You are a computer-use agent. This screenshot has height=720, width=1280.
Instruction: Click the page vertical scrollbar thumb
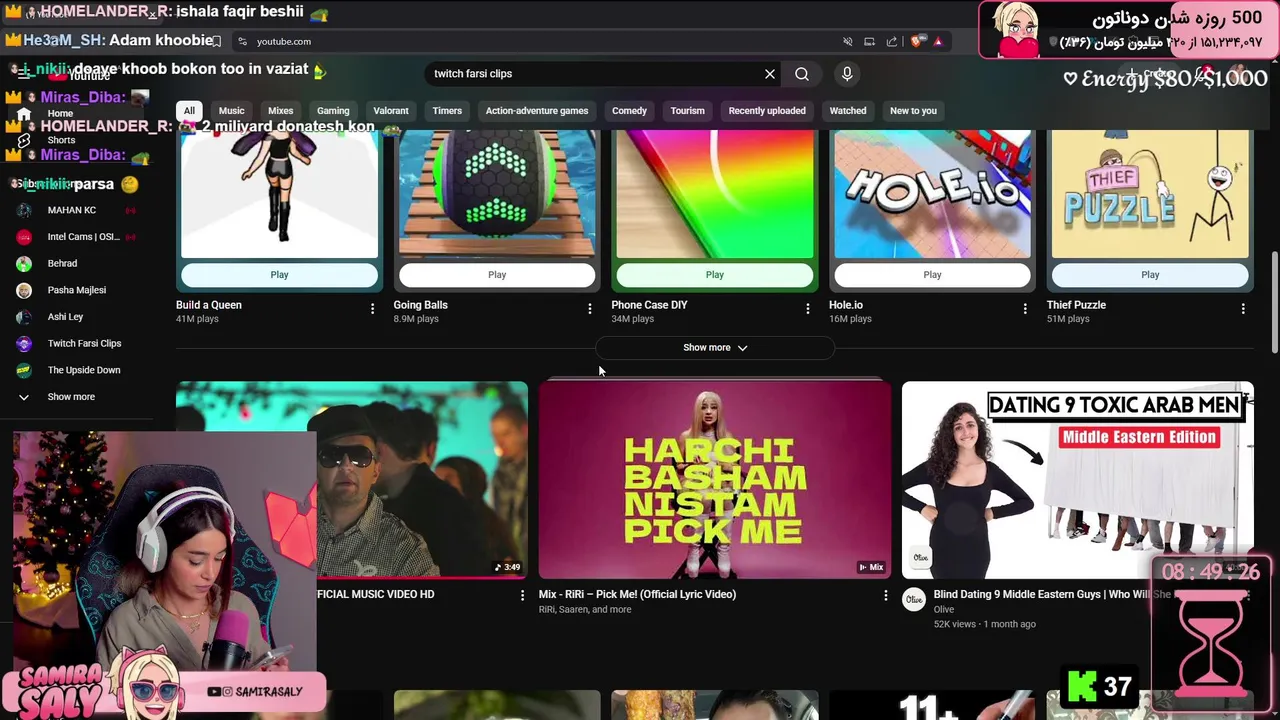1274,302
